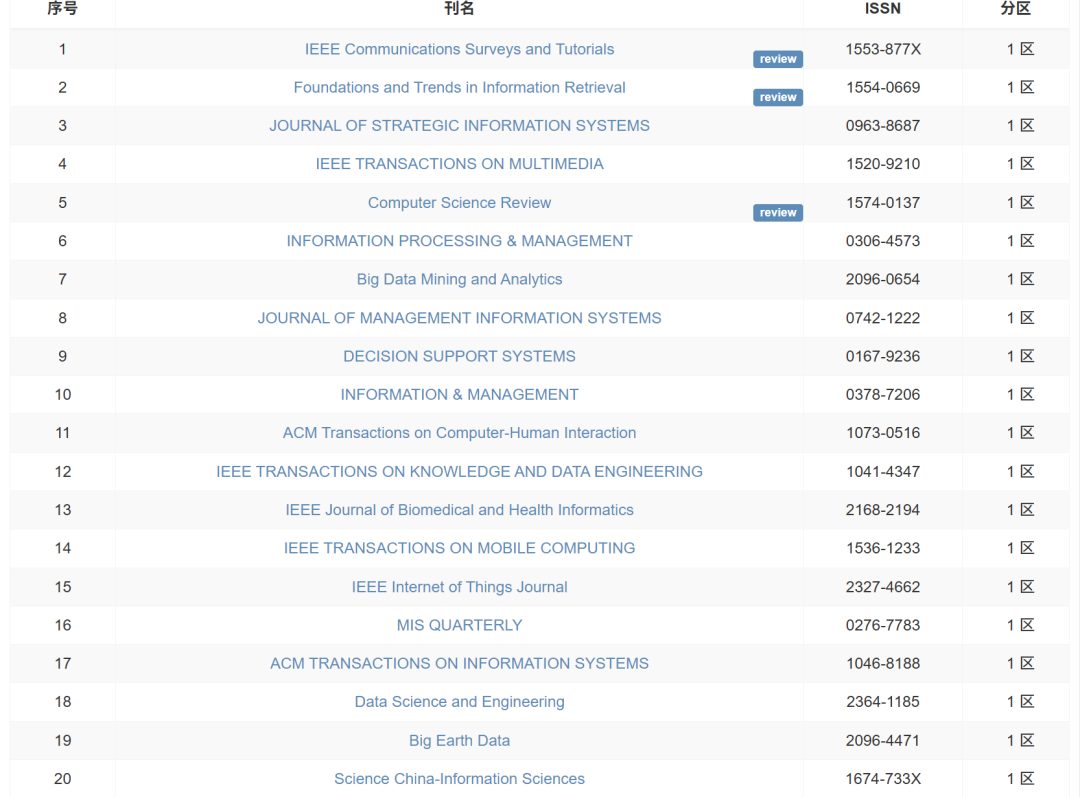Open ACM TRANSACTIONS ON INFORMATION SYSTEMS link
1080x797 pixels.
click(459, 663)
